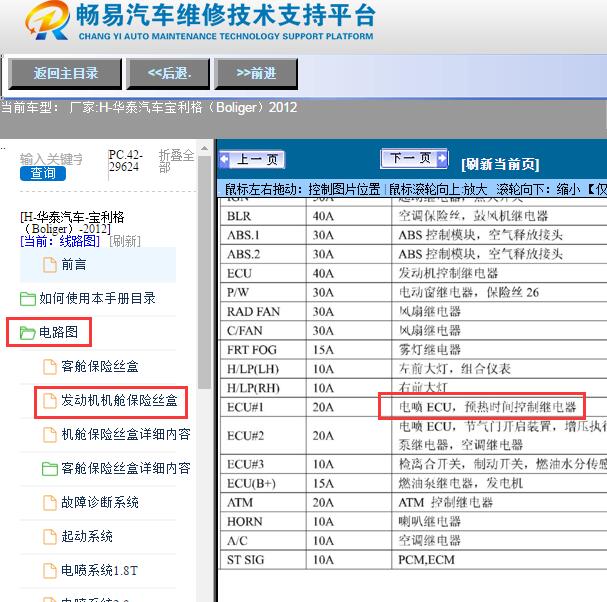Screen dimensions: 607x602
Task: Click 喇叭继电器 description cell
Action: 430,521
